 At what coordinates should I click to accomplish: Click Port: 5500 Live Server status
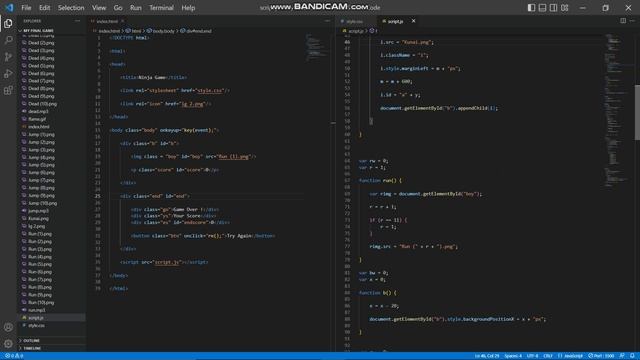click(601, 356)
